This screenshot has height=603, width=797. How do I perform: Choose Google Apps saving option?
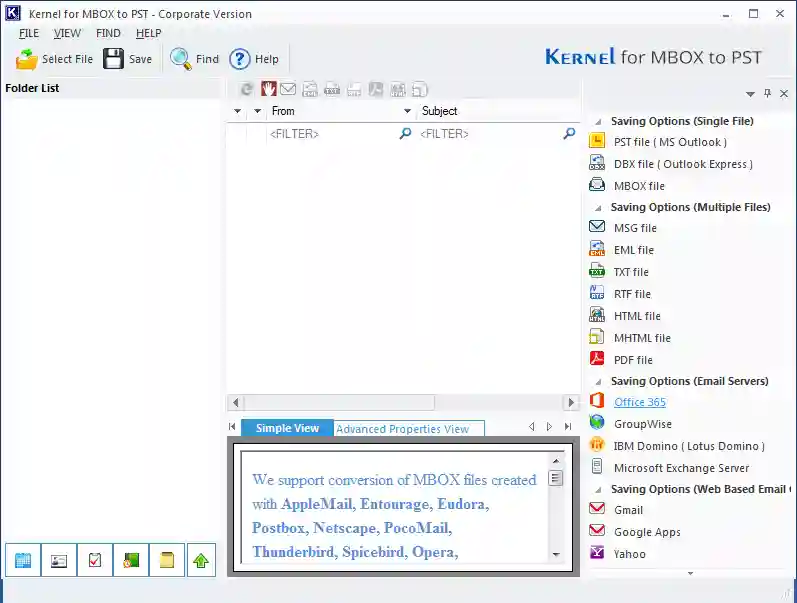647,532
